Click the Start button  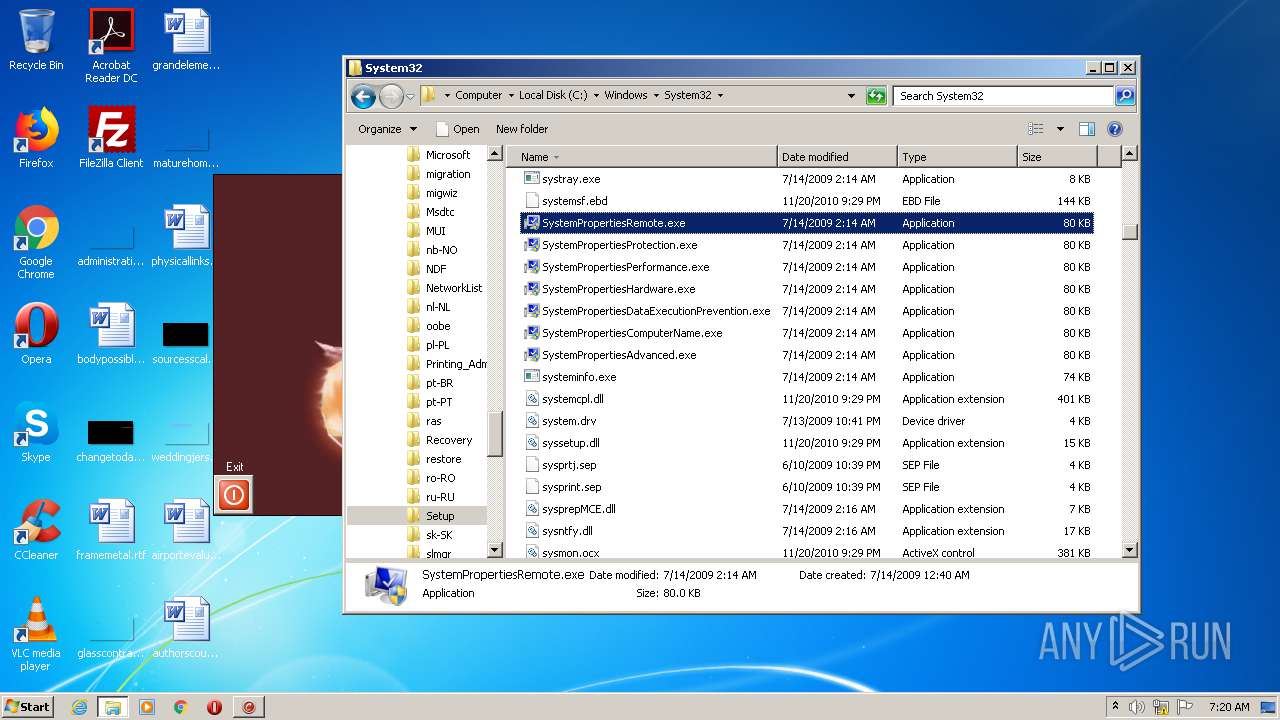[x=28, y=707]
